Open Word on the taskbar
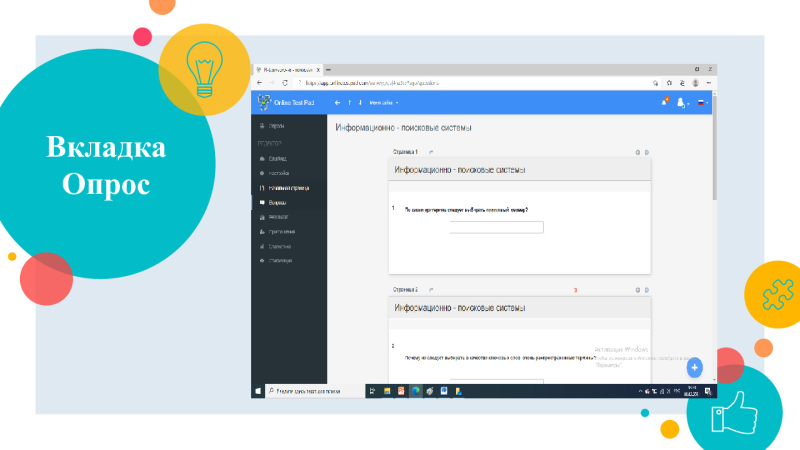Viewport: 800px width, 450px height. pyautogui.click(x=444, y=391)
